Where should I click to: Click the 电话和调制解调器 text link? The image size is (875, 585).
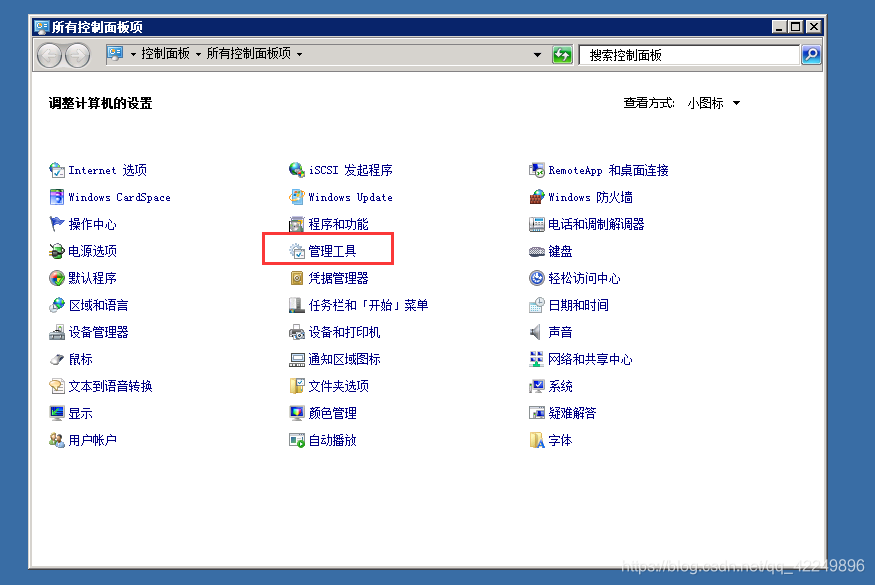pos(596,224)
